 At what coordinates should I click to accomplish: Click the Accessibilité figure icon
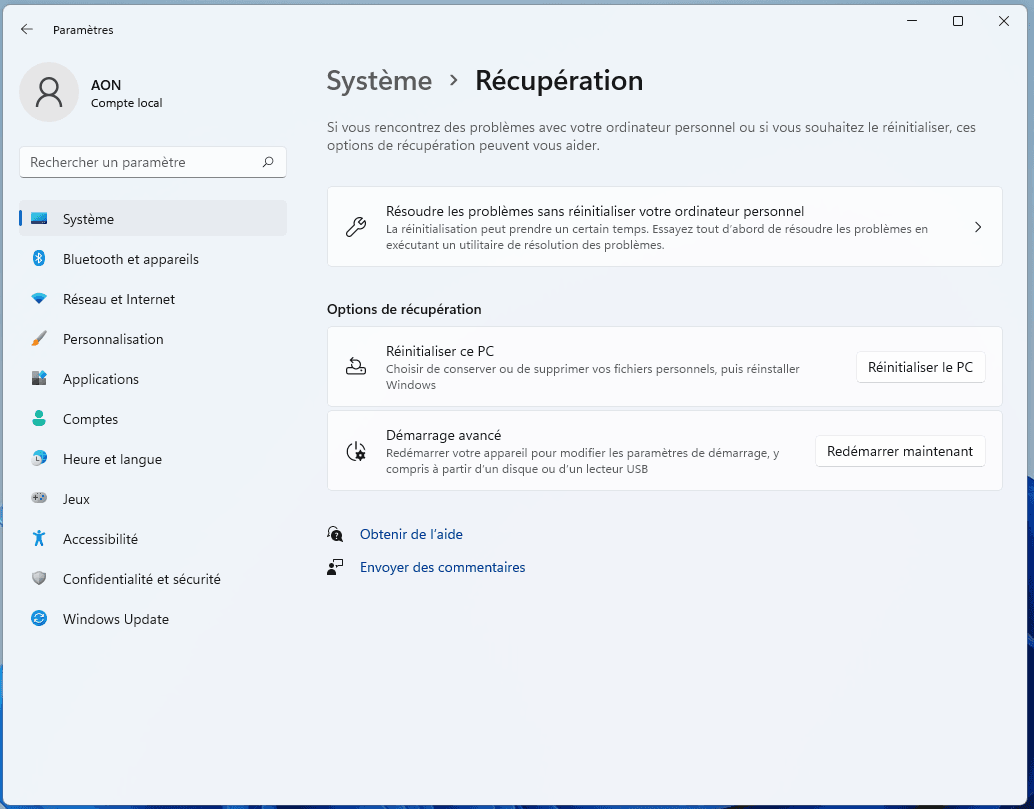click(39, 539)
